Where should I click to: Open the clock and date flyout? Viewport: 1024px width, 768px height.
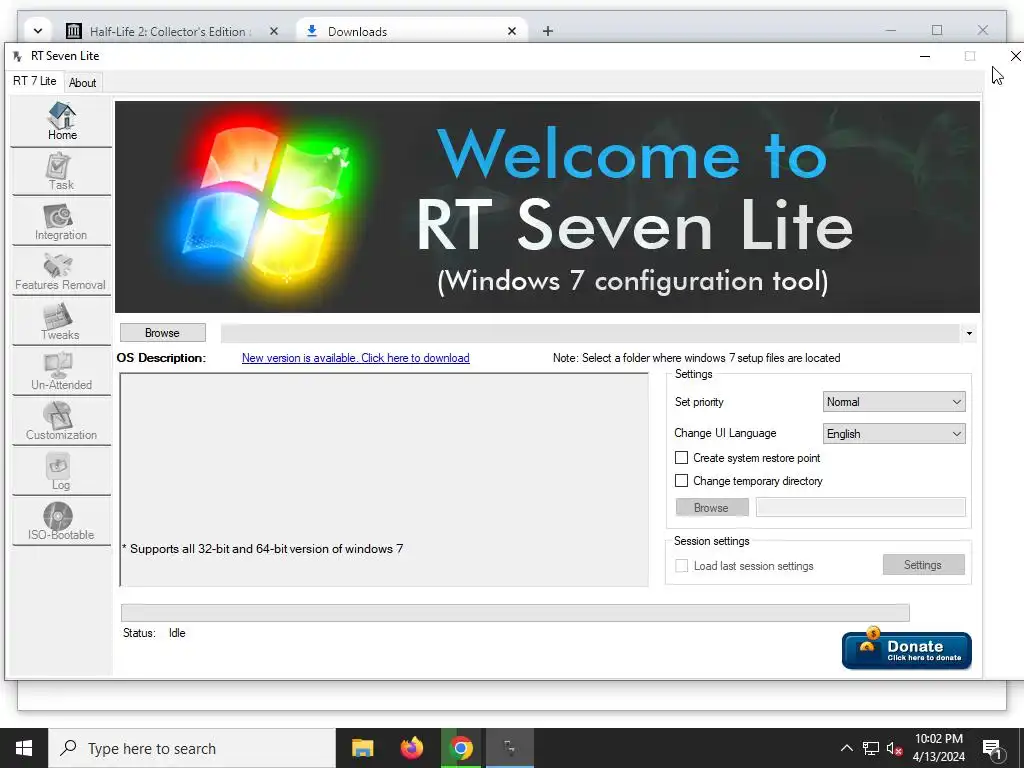pos(938,748)
